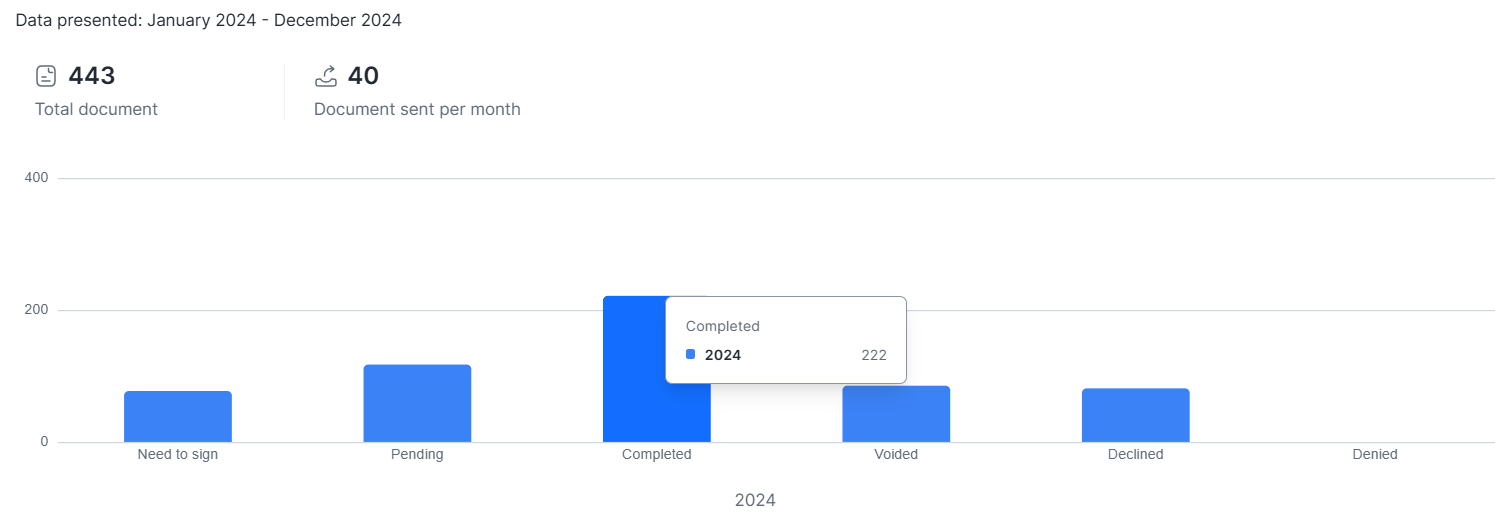Screen dimensions: 1503x518
Task: Click the highlighted Completed bar
Action: tap(634, 369)
